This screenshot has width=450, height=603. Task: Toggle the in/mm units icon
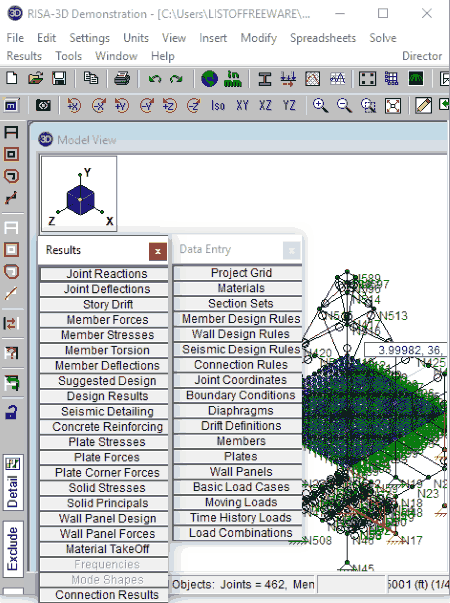(x=233, y=78)
